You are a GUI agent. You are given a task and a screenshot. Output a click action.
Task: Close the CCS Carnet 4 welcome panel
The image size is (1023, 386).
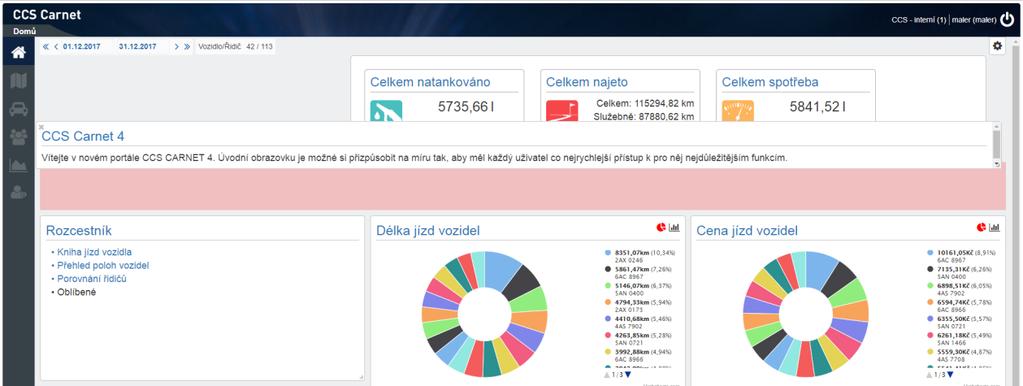(41, 127)
